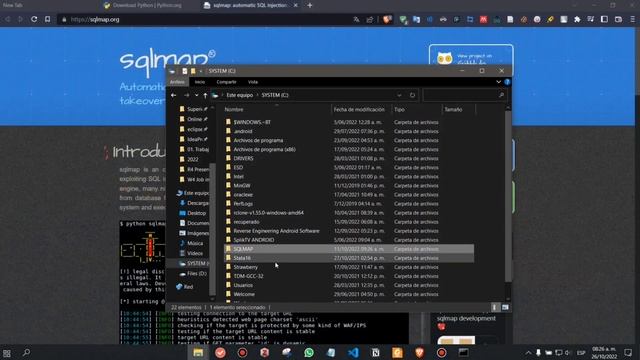Click the browser address bar URL
The image size is (640, 360).
(x=95, y=19)
